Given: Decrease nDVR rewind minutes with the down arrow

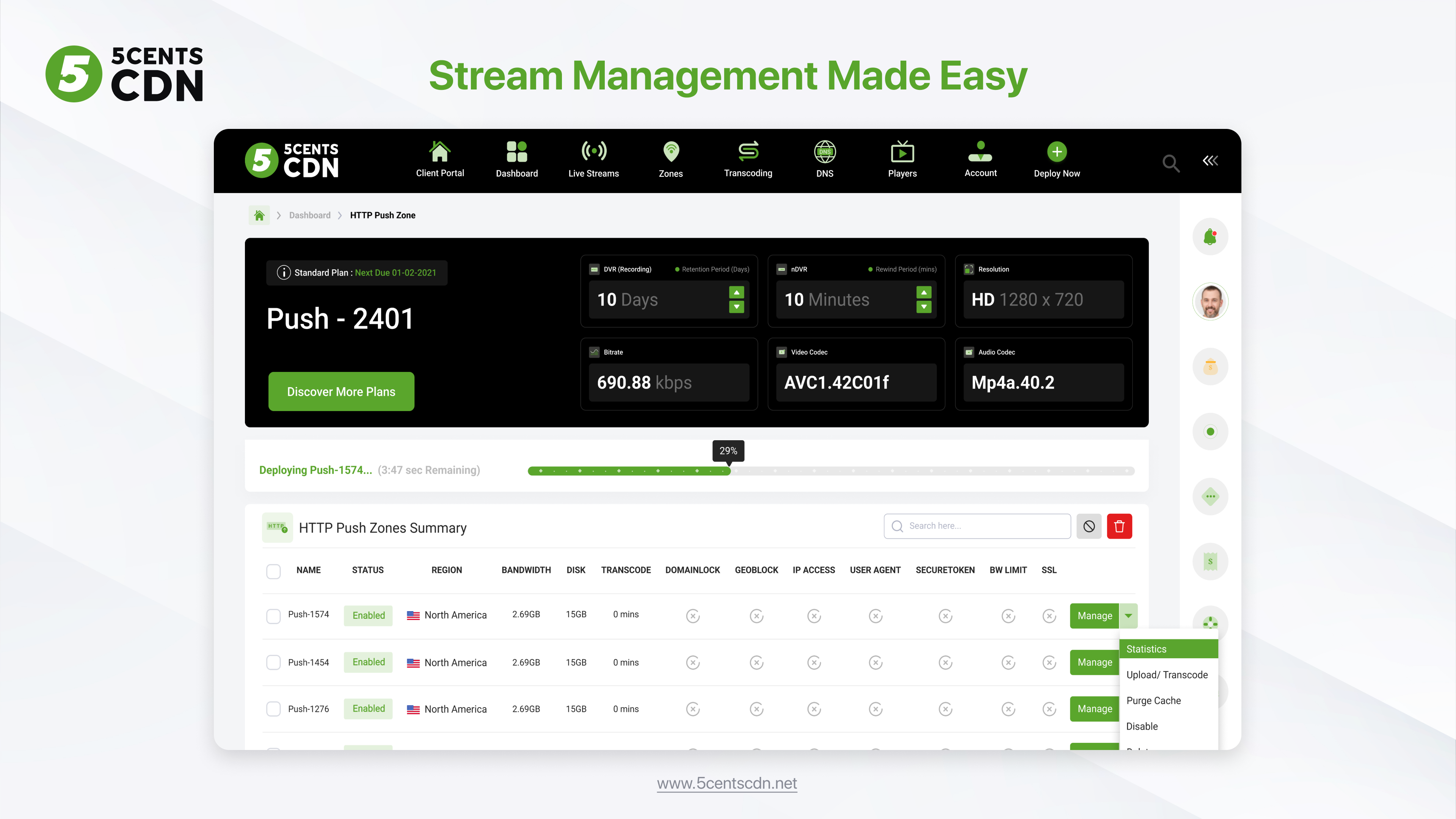Looking at the screenshot, I should [924, 307].
